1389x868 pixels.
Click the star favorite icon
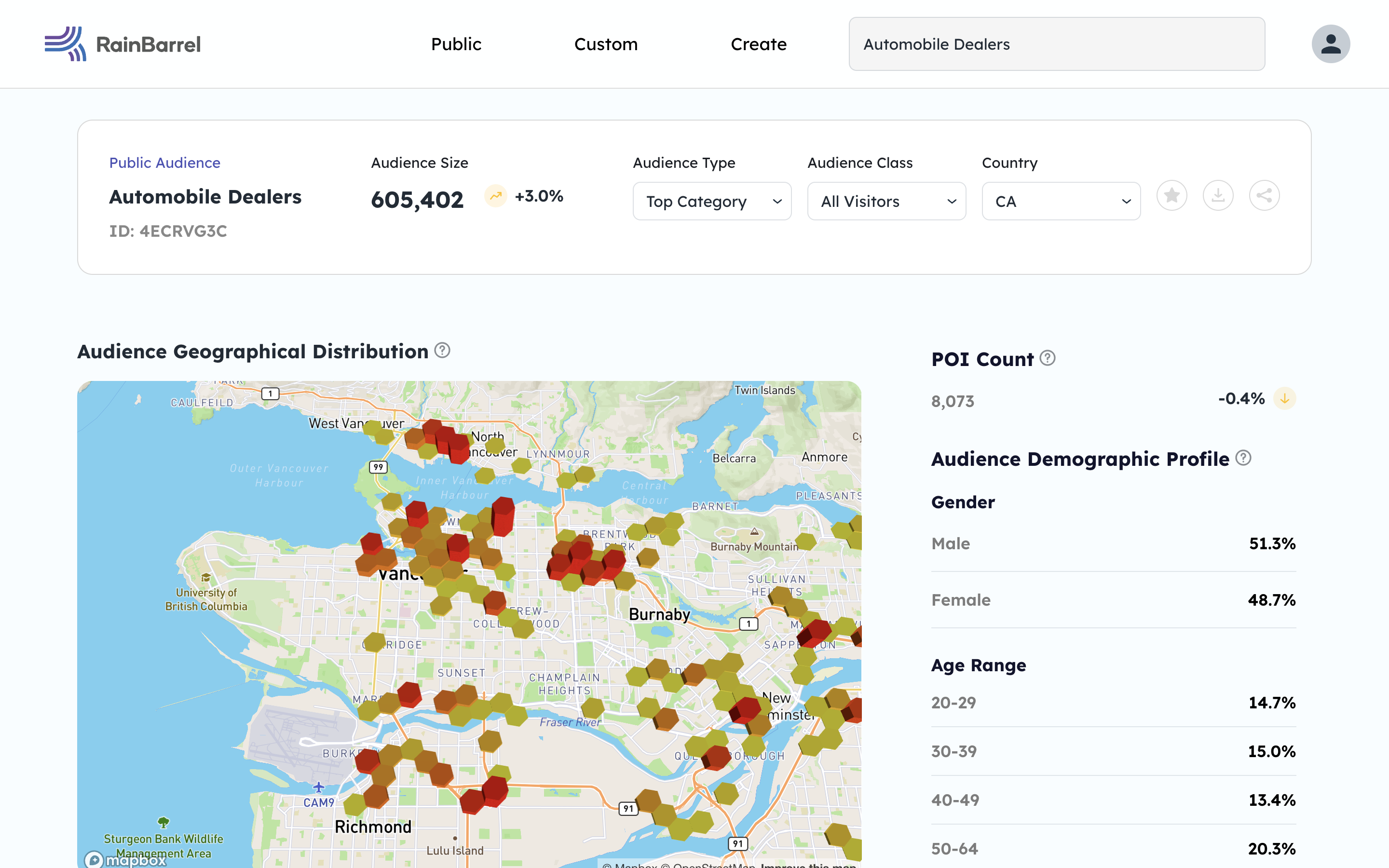click(1171, 196)
